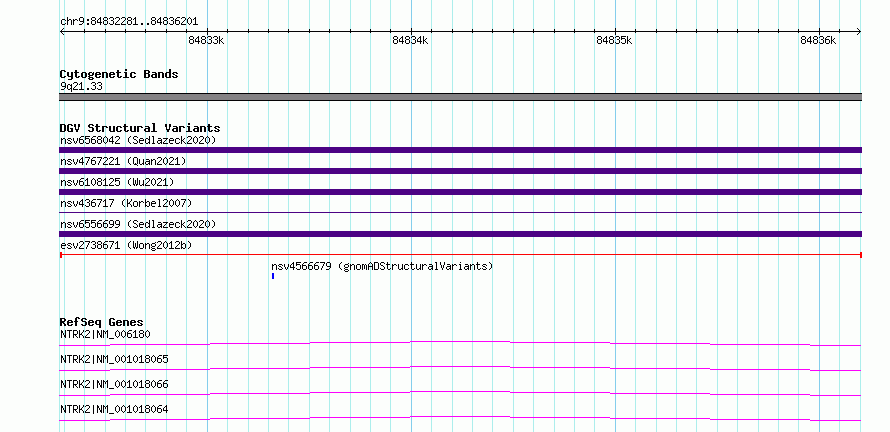Viewport: 890px width, 432px height.
Task: Click the Cytogenetic Bands track title
Action: pyautogui.click(x=119, y=74)
